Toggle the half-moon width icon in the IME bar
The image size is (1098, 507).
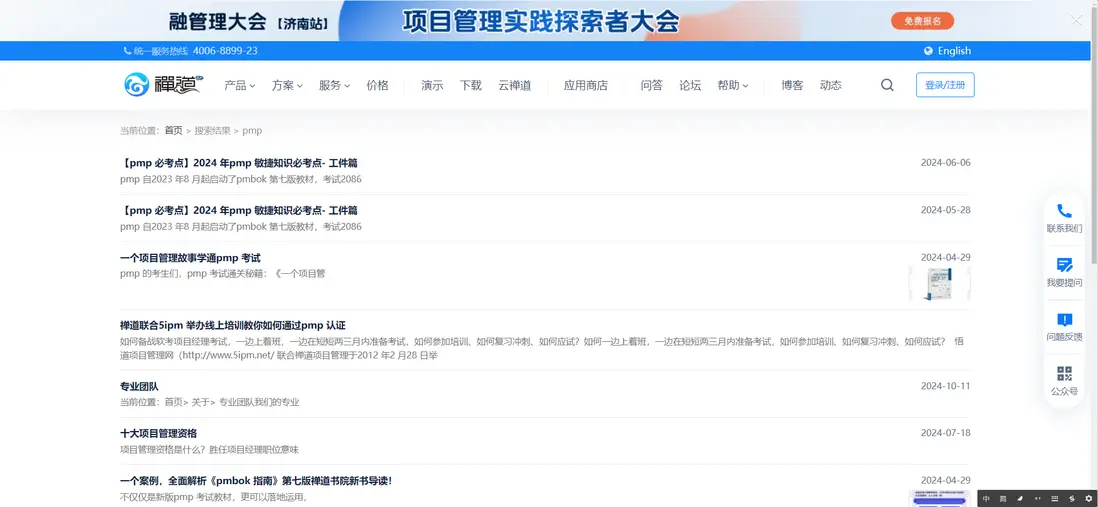pos(1020,499)
